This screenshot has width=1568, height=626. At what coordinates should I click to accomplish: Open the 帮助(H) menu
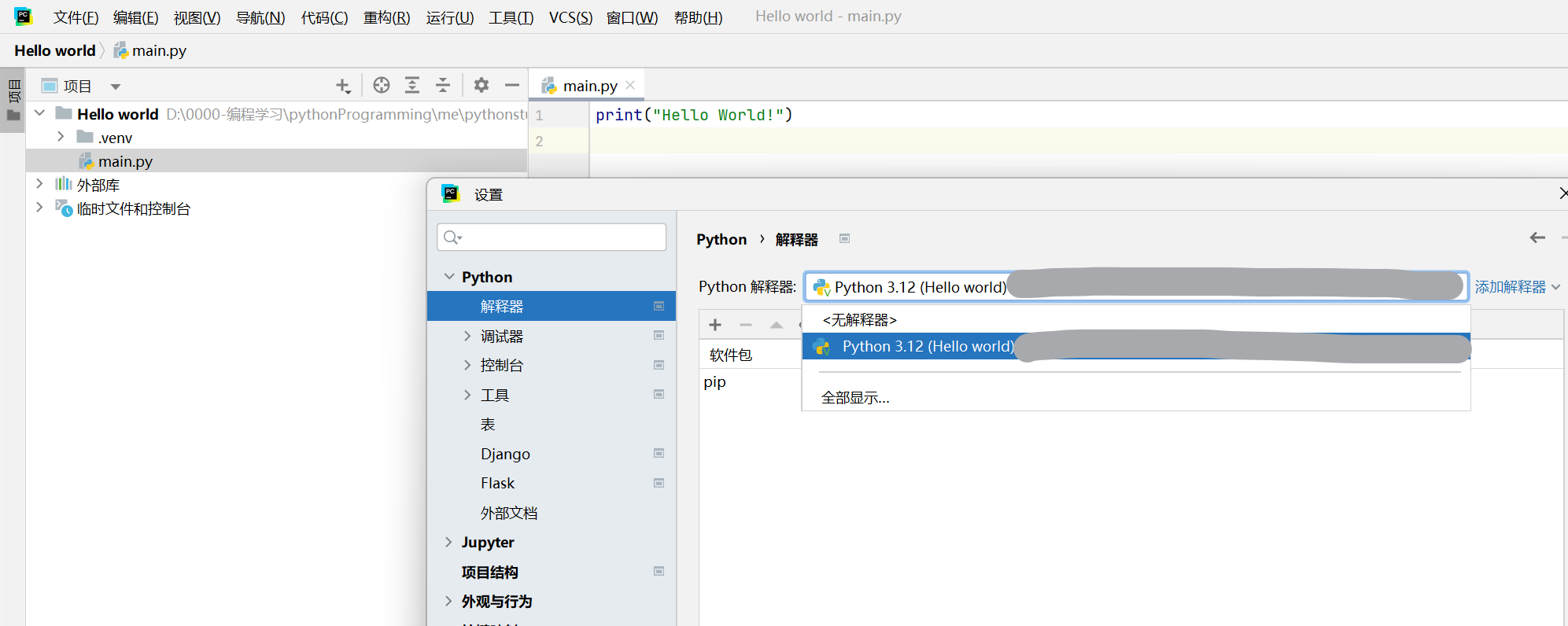click(x=698, y=17)
